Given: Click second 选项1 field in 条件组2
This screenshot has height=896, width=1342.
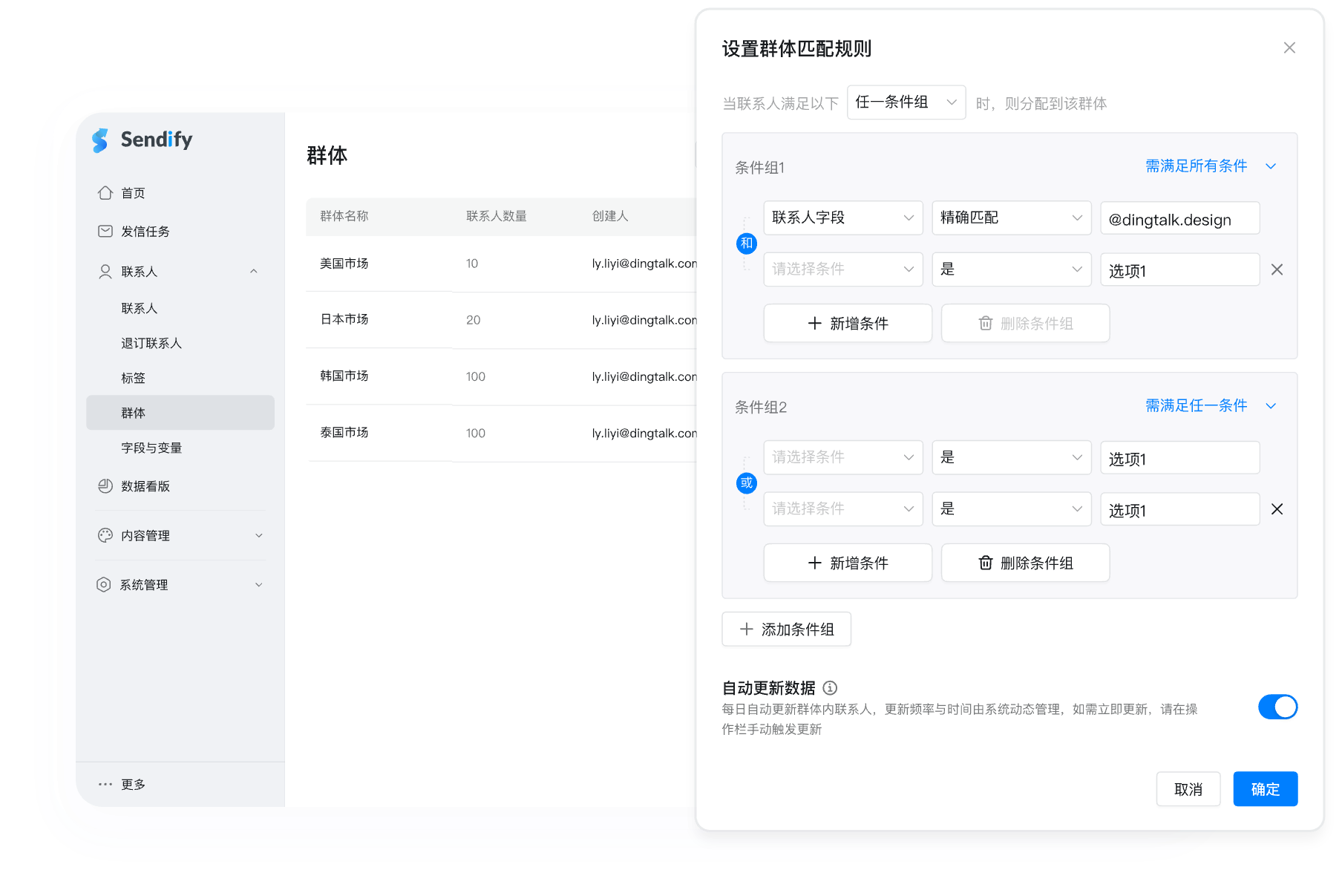Looking at the screenshot, I should [1179, 509].
